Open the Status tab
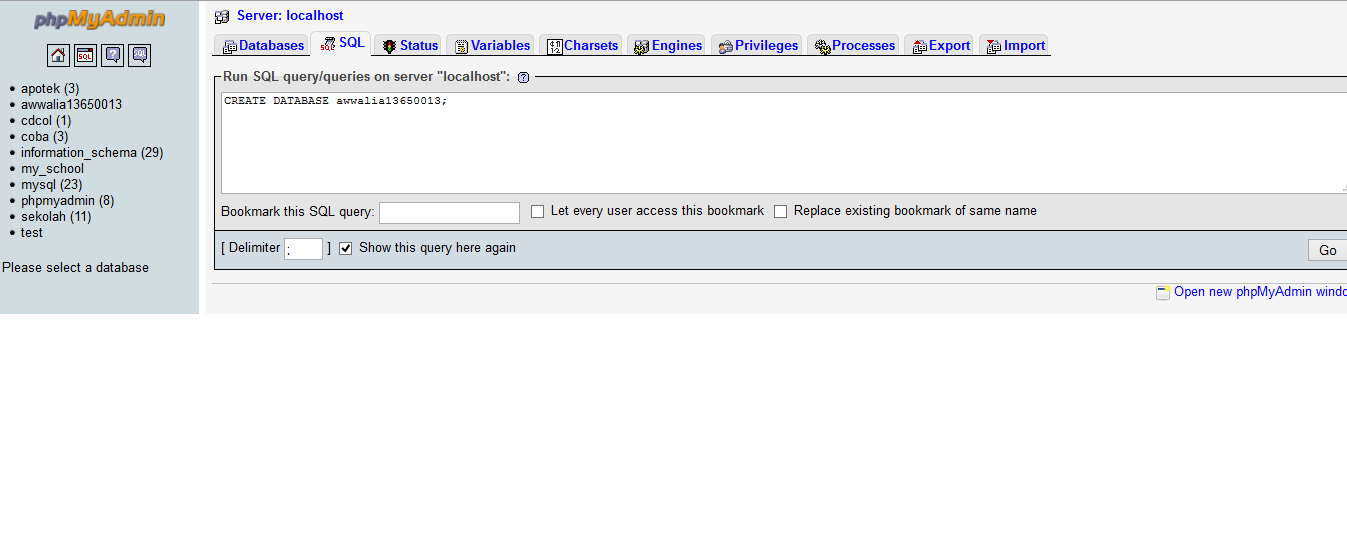This screenshot has width=1347, height=554. click(410, 45)
